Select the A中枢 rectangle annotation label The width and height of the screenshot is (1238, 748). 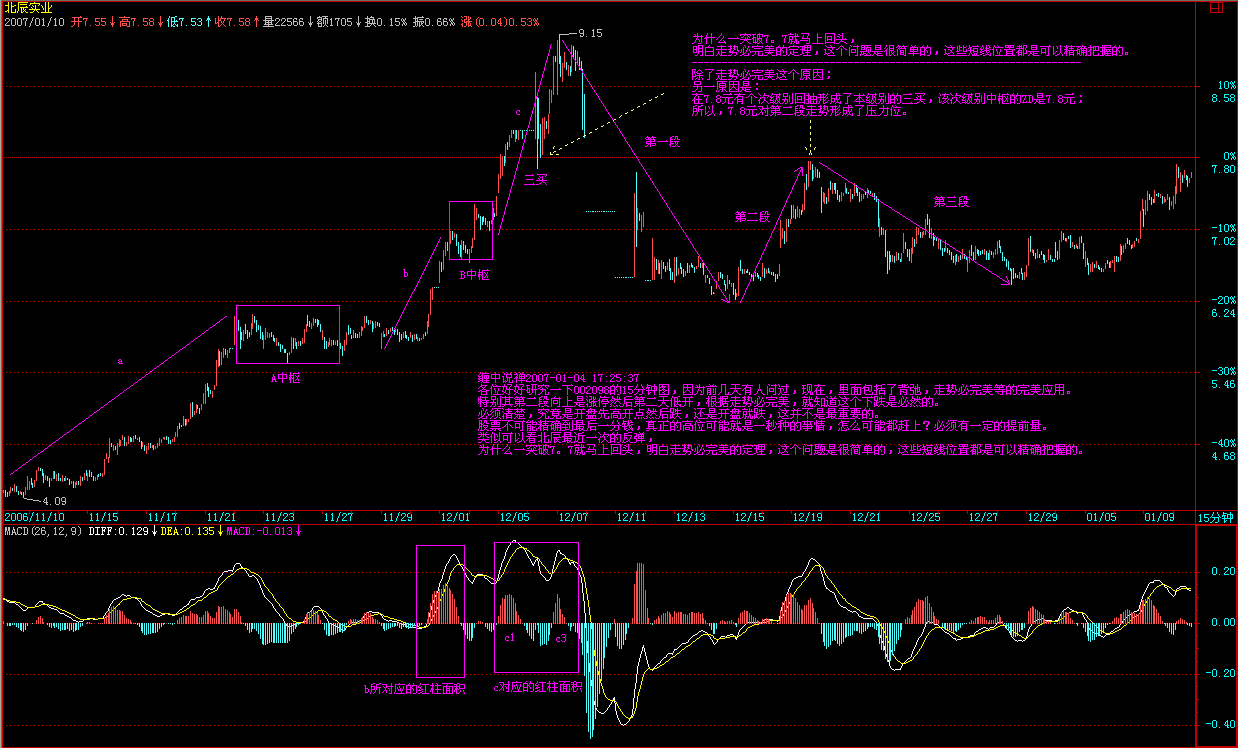pyautogui.click(x=286, y=378)
